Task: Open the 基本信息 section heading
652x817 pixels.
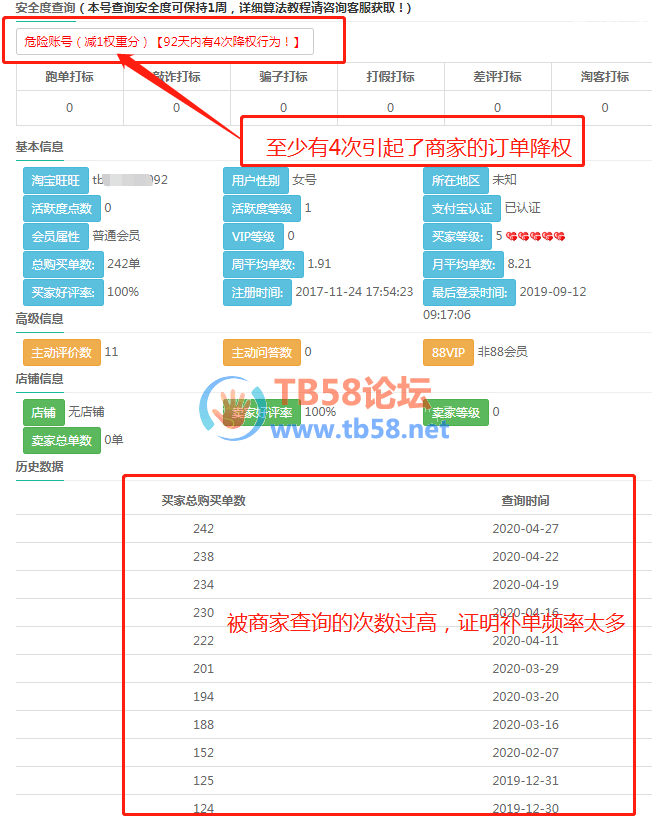Action: click(x=39, y=147)
